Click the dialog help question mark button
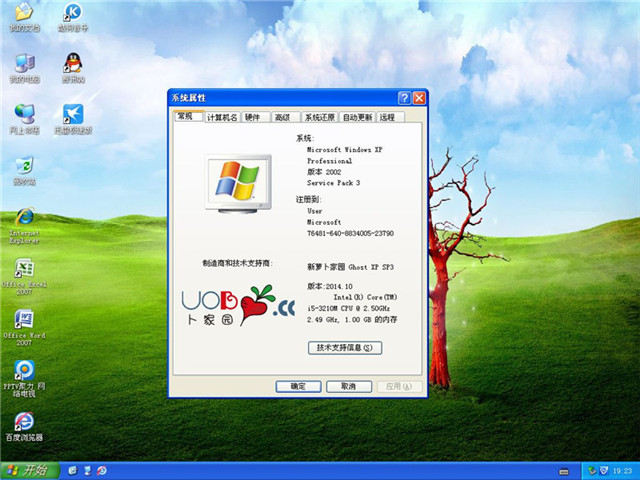Image resolution: width=640 pixels, height=480 pixels. coord(404,98)
